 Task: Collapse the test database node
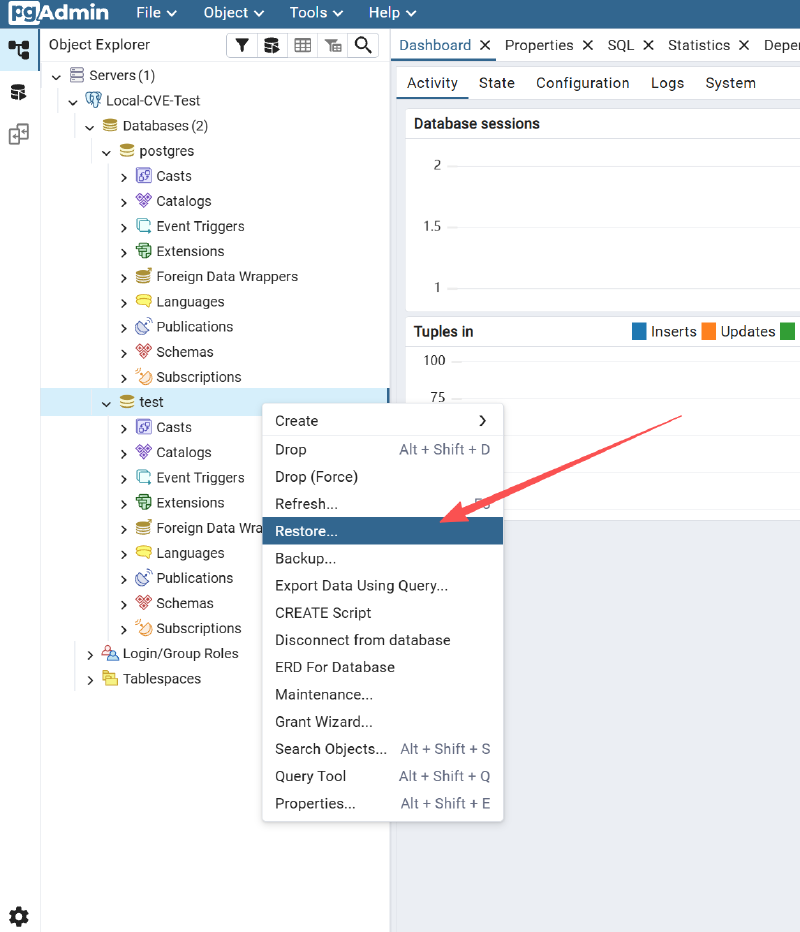coord(106,404)
